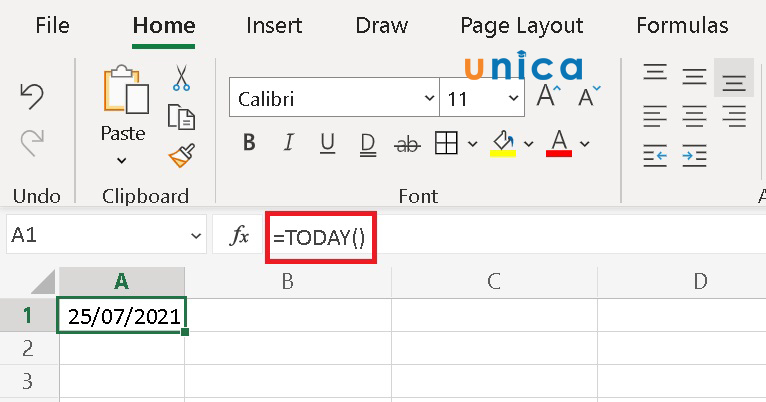Screen dimensions: 766x402
Task: Toggle Strikethrough formatting
Action: [x=407, y=144]
